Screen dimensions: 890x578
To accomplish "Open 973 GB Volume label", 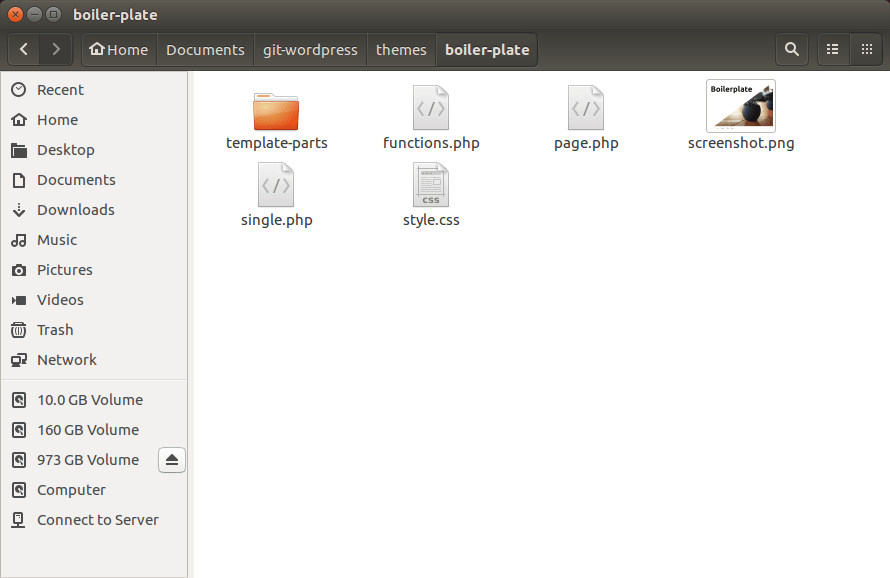I will click(88, 460).
